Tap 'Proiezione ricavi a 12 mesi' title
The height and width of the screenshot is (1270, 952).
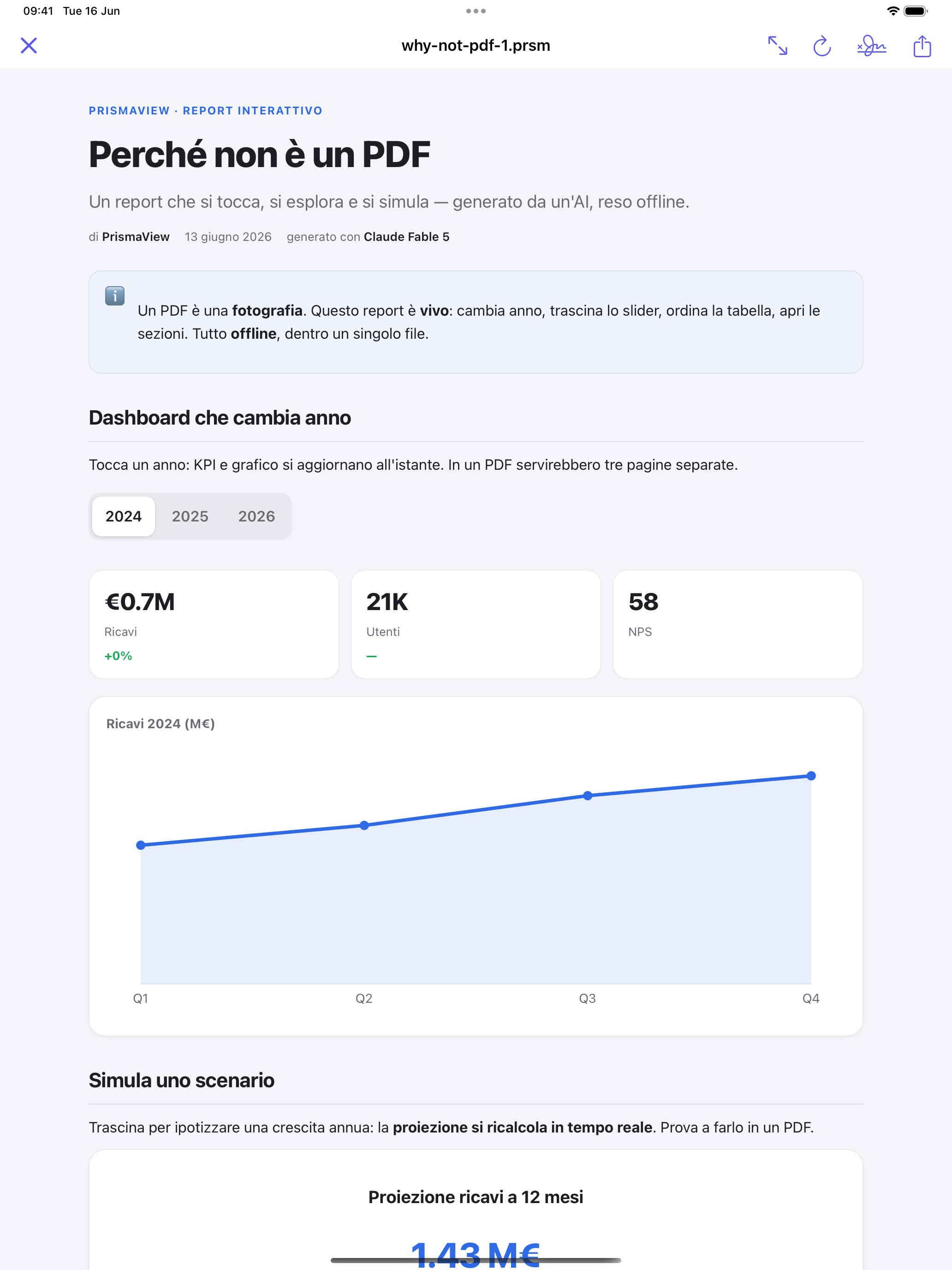(x=476, y=1197)
